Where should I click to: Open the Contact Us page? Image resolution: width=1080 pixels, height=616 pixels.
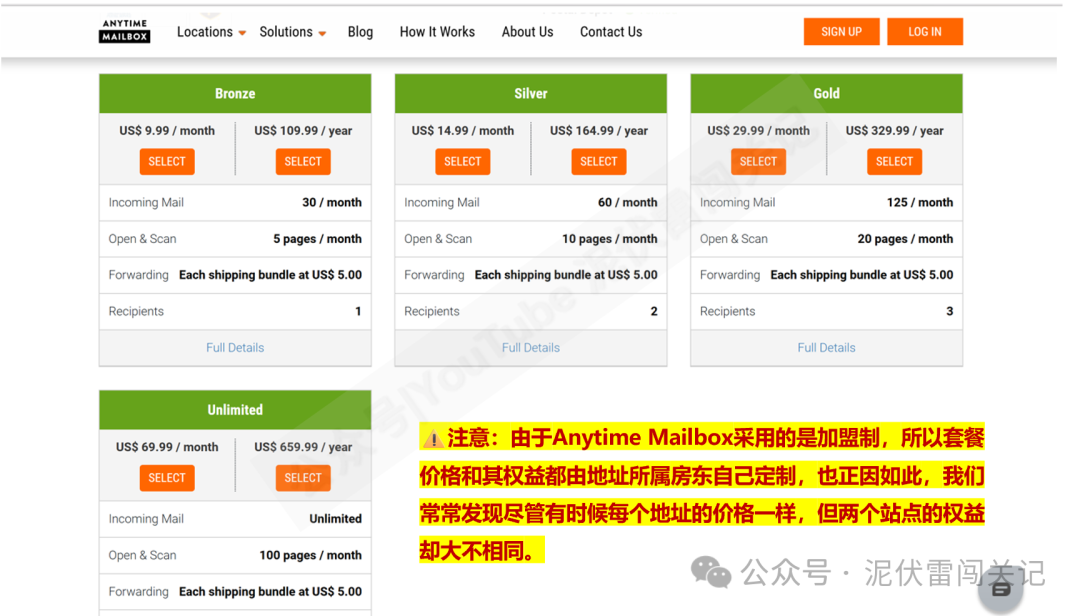(x=611, y=32)
